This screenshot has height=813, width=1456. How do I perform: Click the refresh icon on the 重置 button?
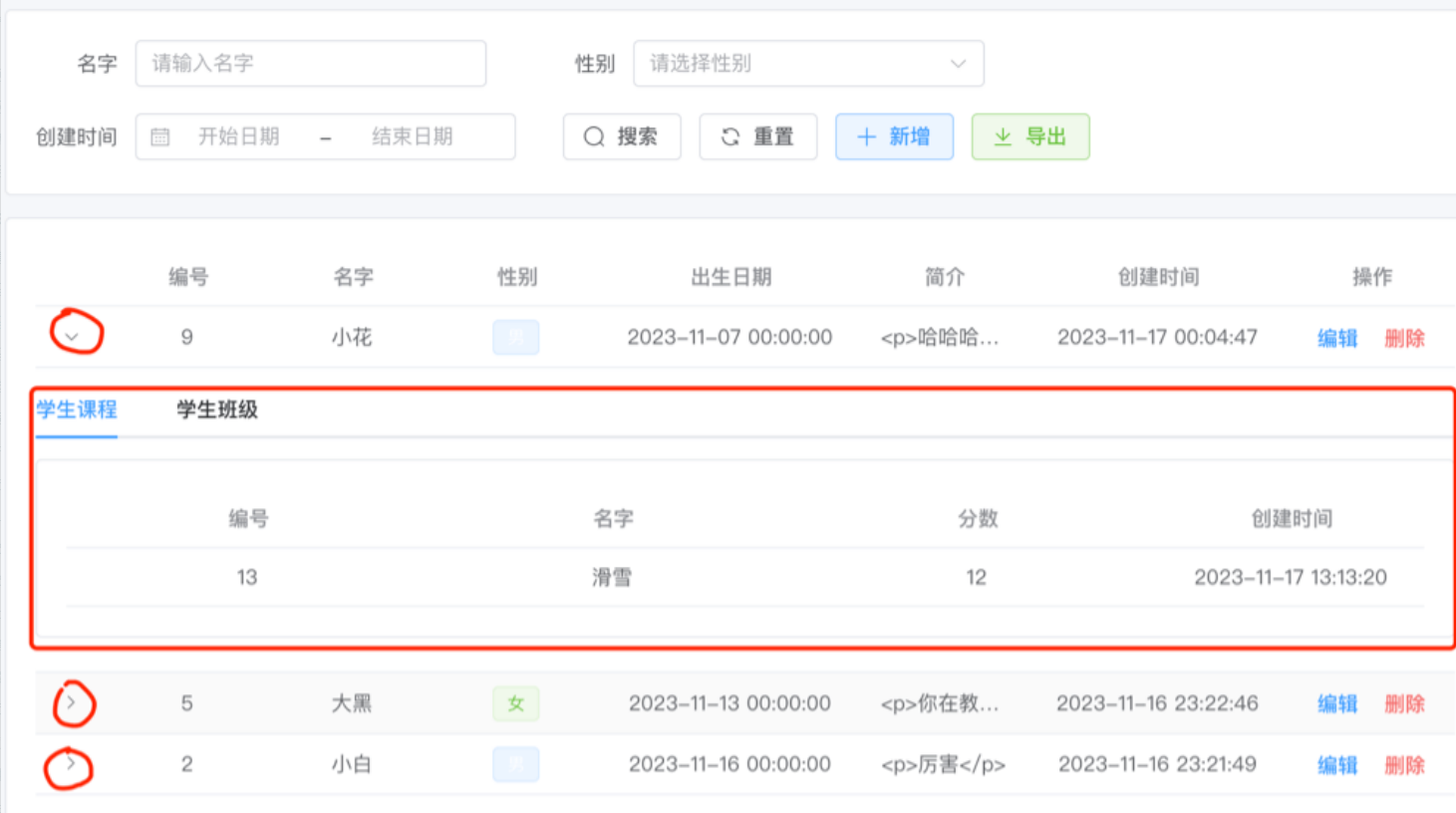coord(729,136)
